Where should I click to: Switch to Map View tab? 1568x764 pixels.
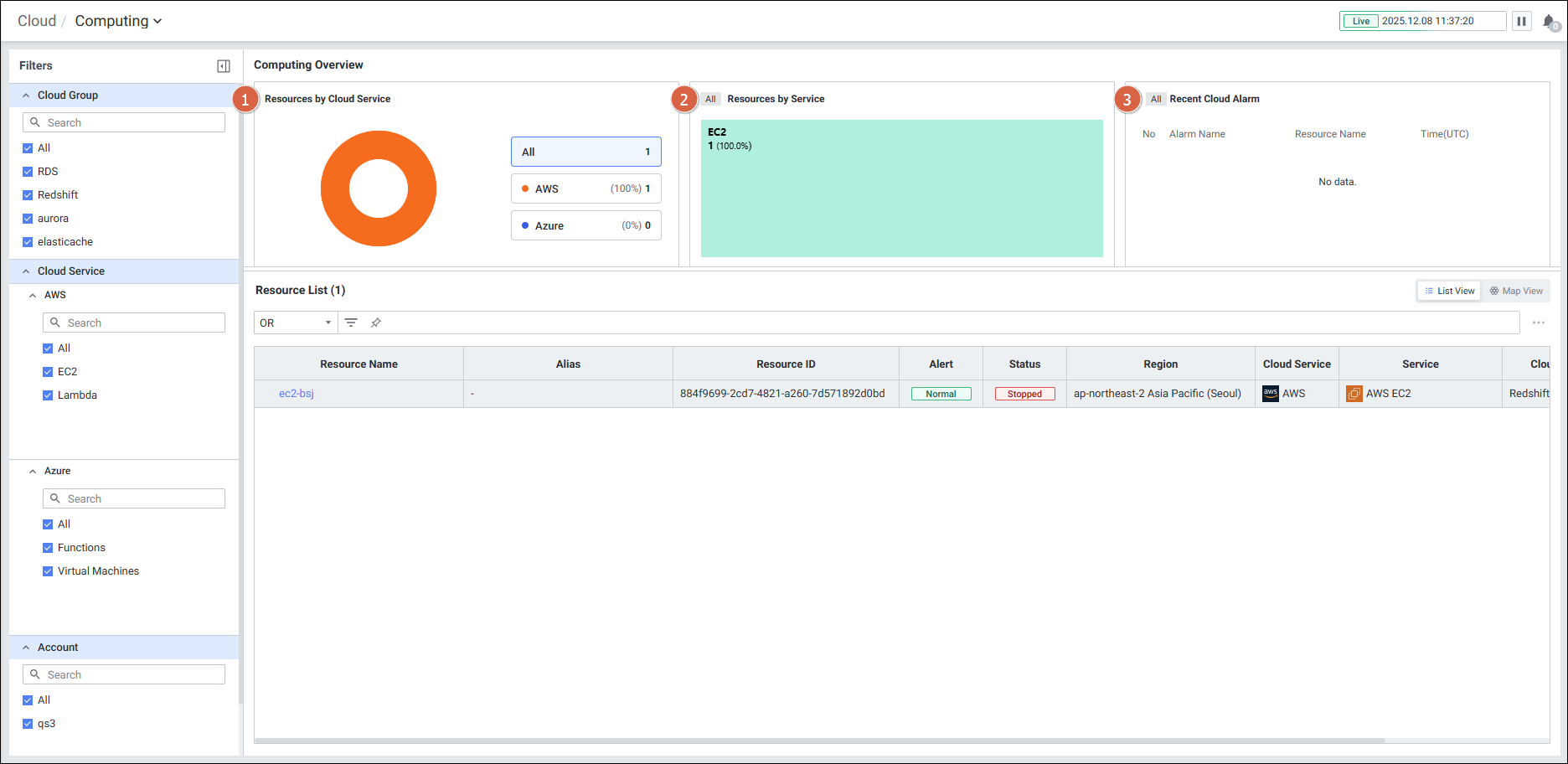1515,291
